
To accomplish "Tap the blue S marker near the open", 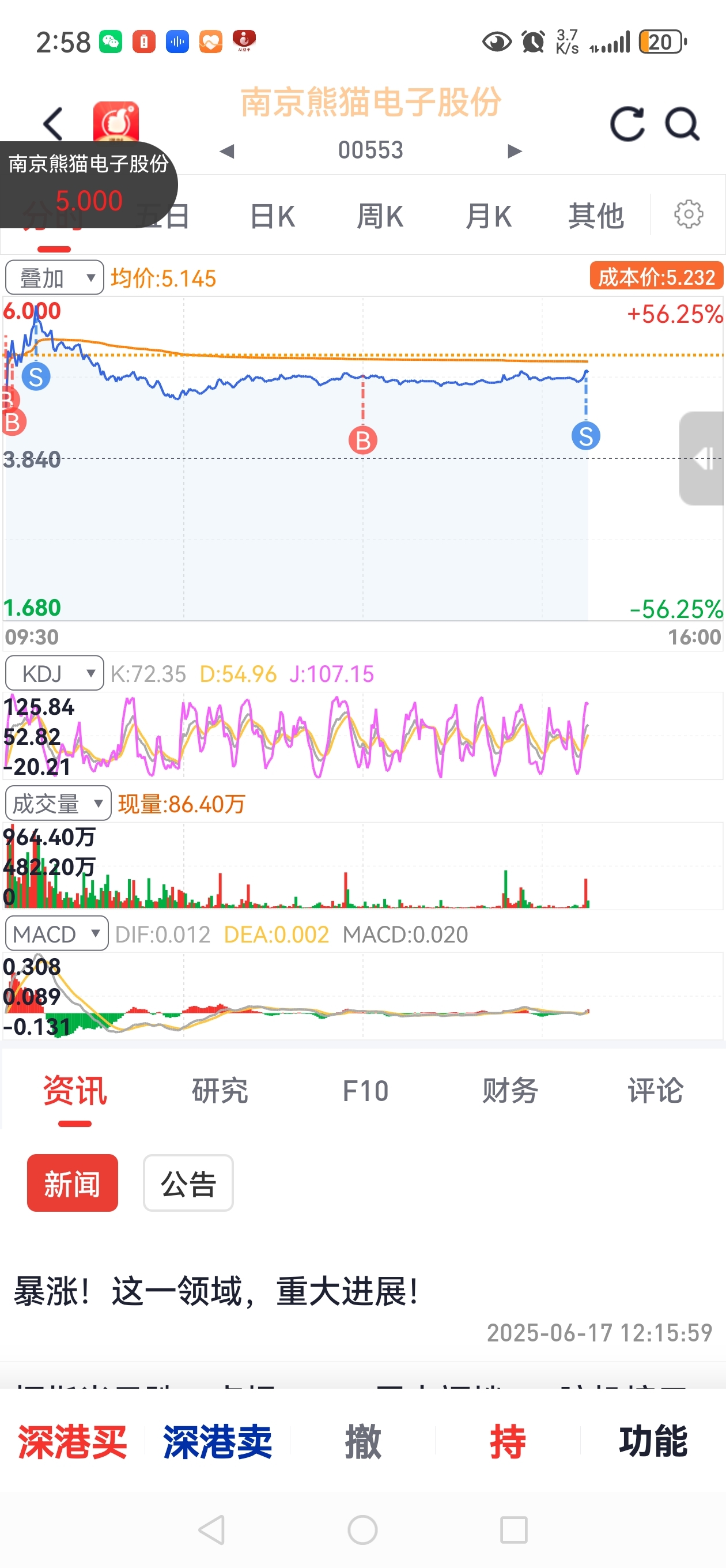I will tap(36, 377).
